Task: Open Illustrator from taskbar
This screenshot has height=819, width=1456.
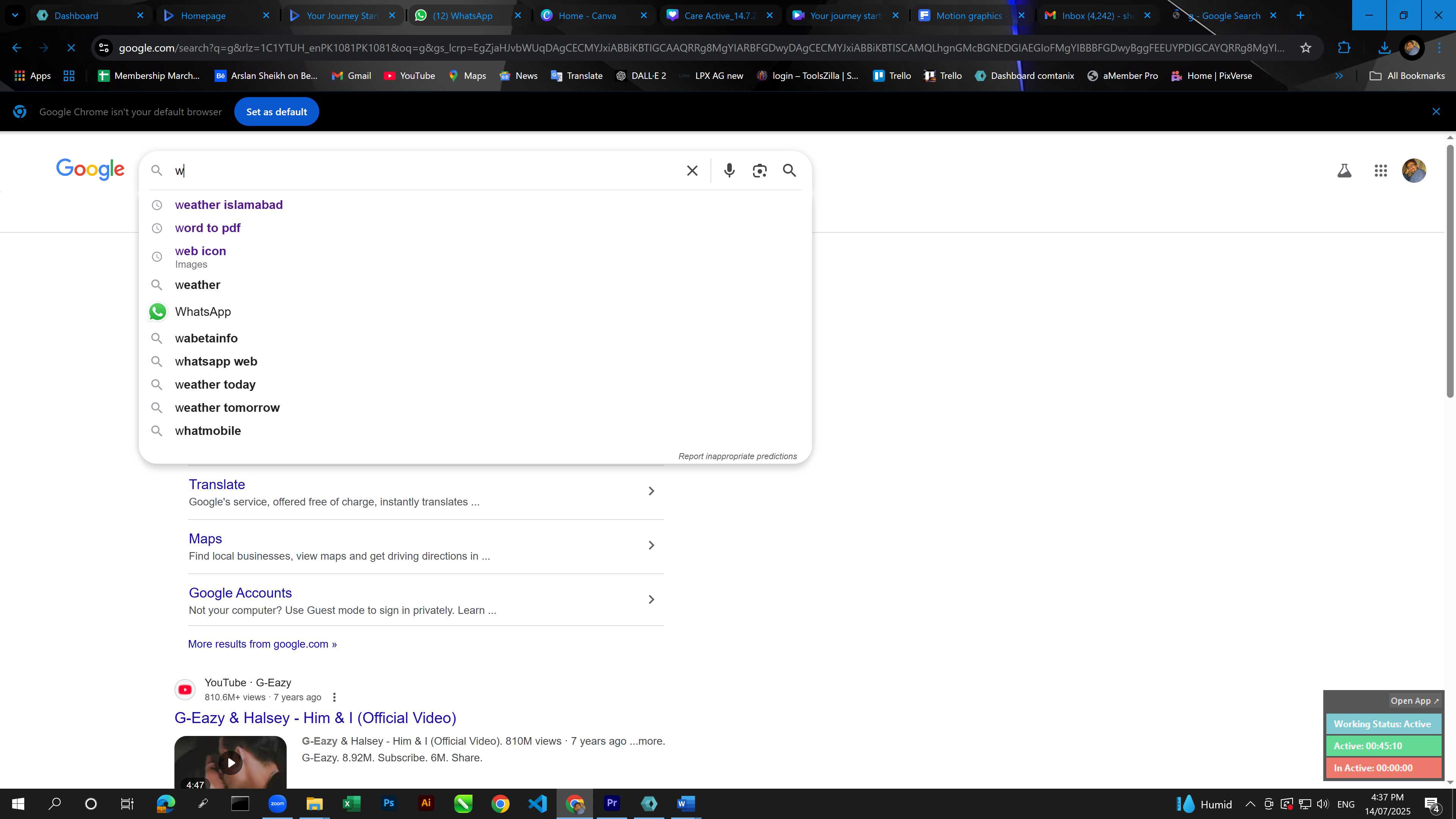Action: [x=425, y=803]
